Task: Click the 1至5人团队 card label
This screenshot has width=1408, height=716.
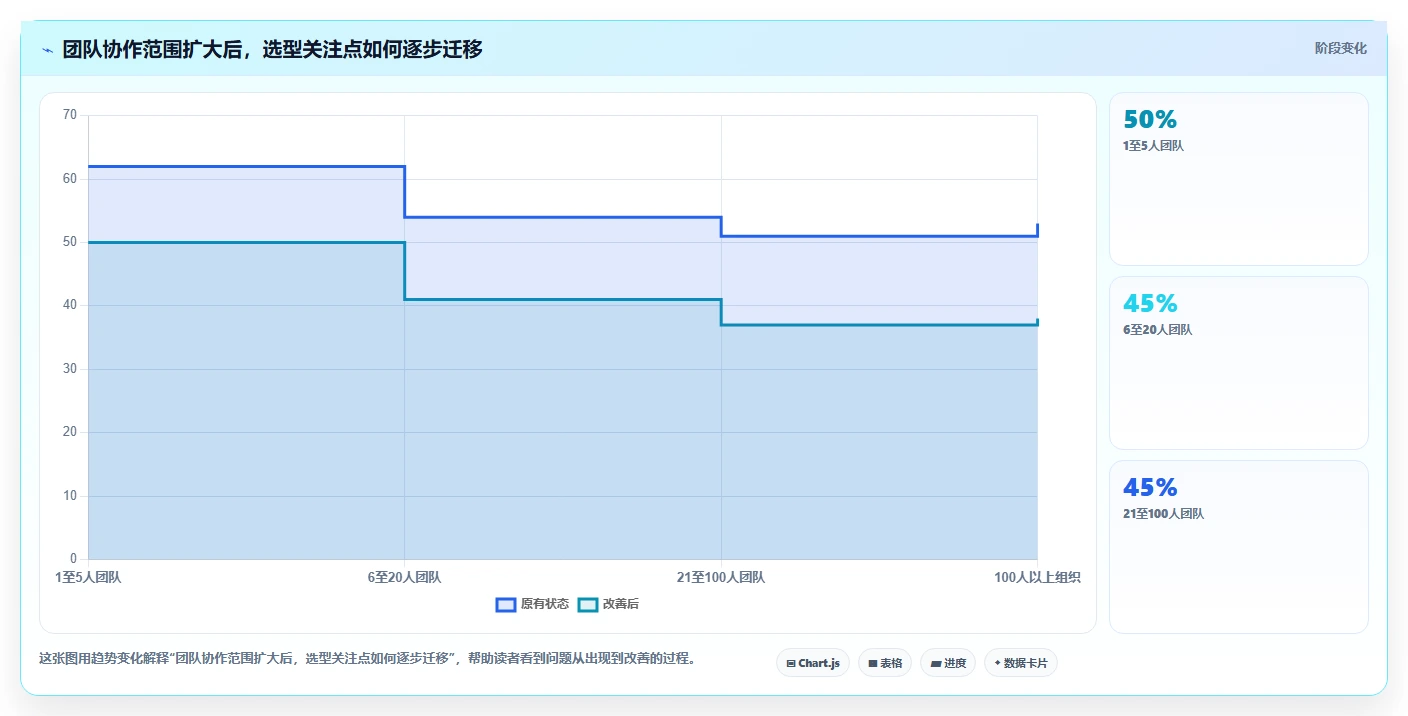Action: [1153, 146]
